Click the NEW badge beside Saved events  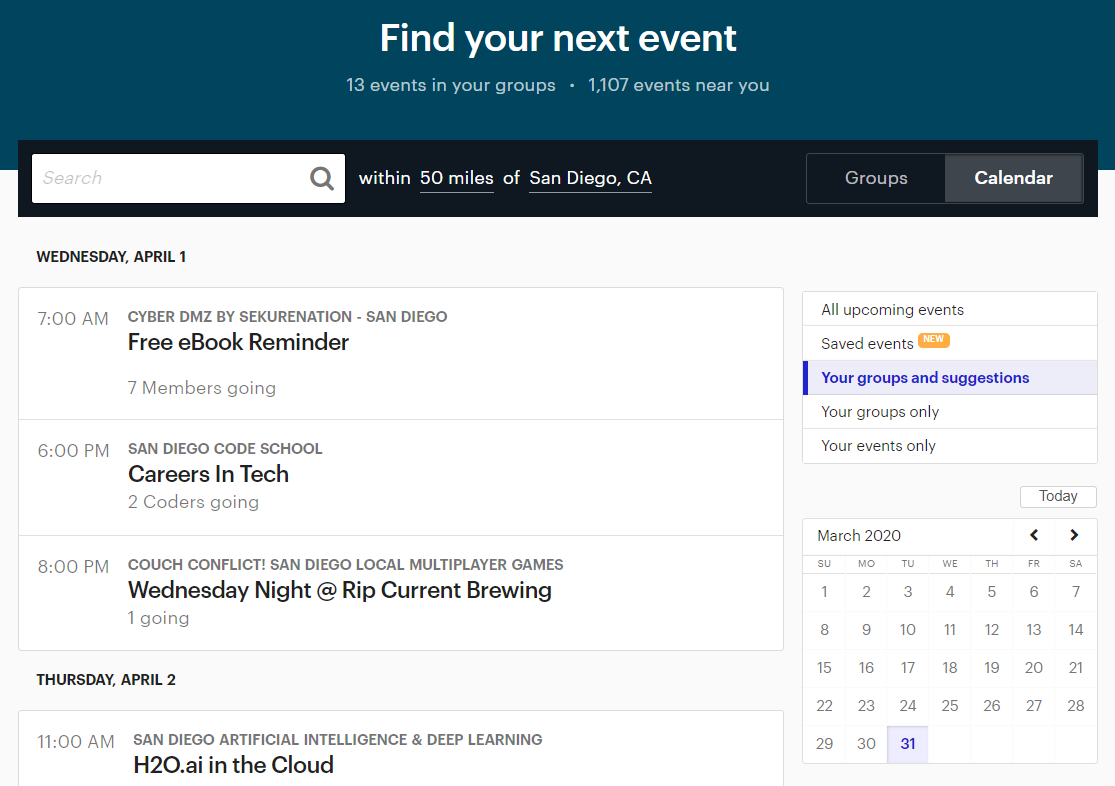pyautogui.click(x=934, y=340)
